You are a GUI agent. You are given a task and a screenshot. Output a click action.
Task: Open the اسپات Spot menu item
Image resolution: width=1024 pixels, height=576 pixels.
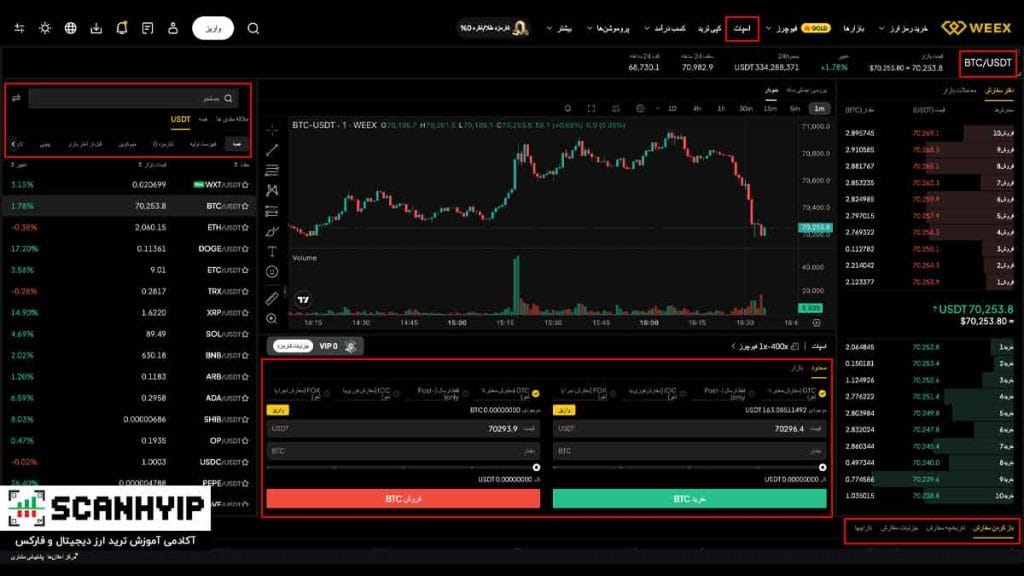pyautogui.click(x=742, y=28)
